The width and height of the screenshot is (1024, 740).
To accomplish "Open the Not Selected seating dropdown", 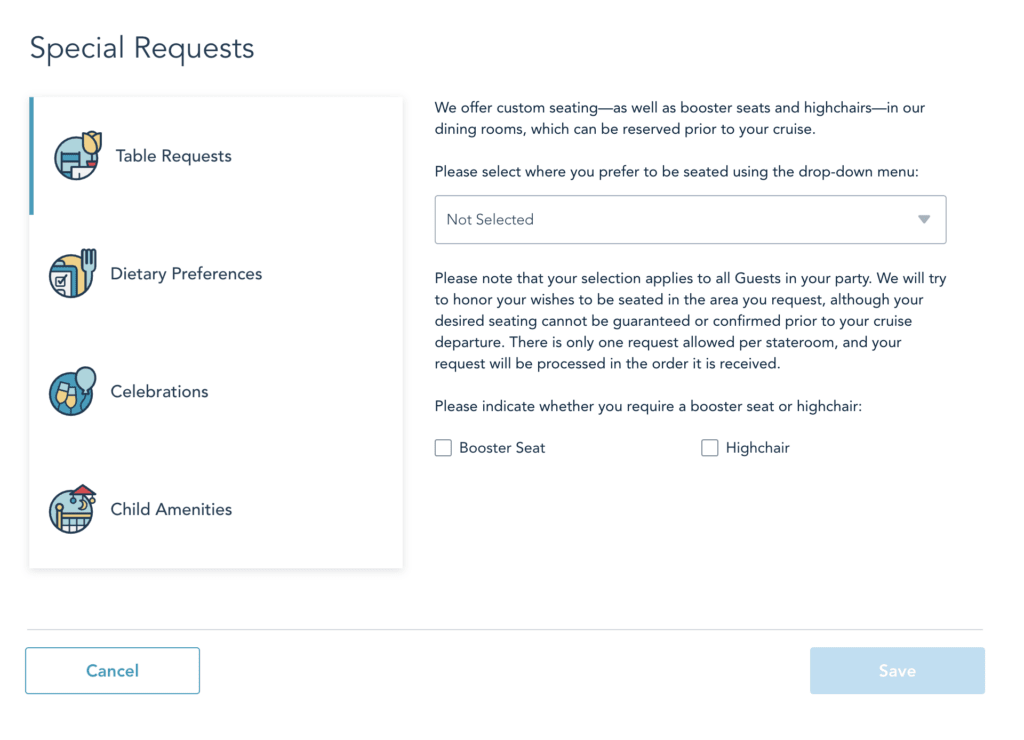I will [660, 219].
